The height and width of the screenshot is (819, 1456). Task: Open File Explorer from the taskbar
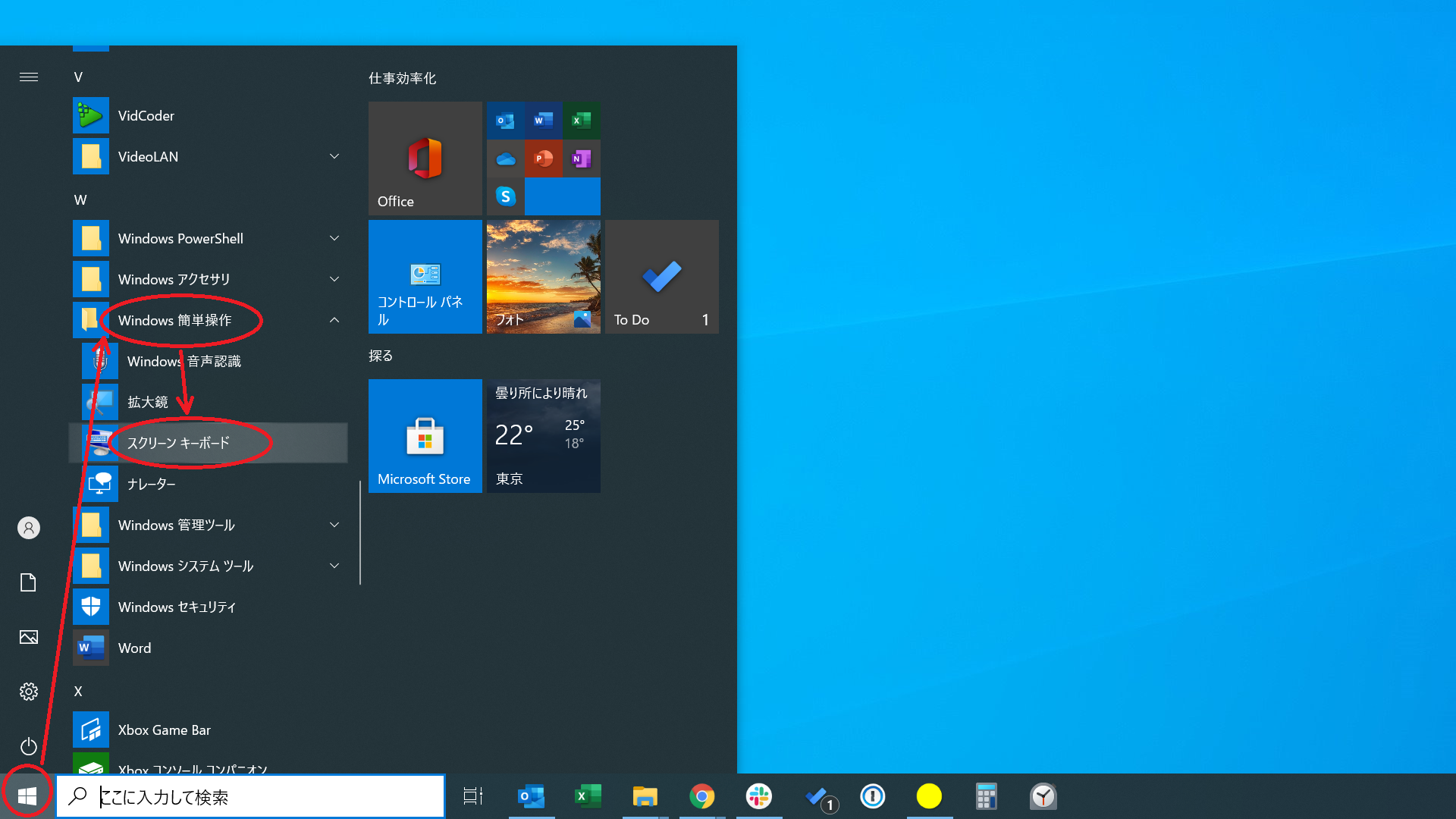[x=645, y=796]
